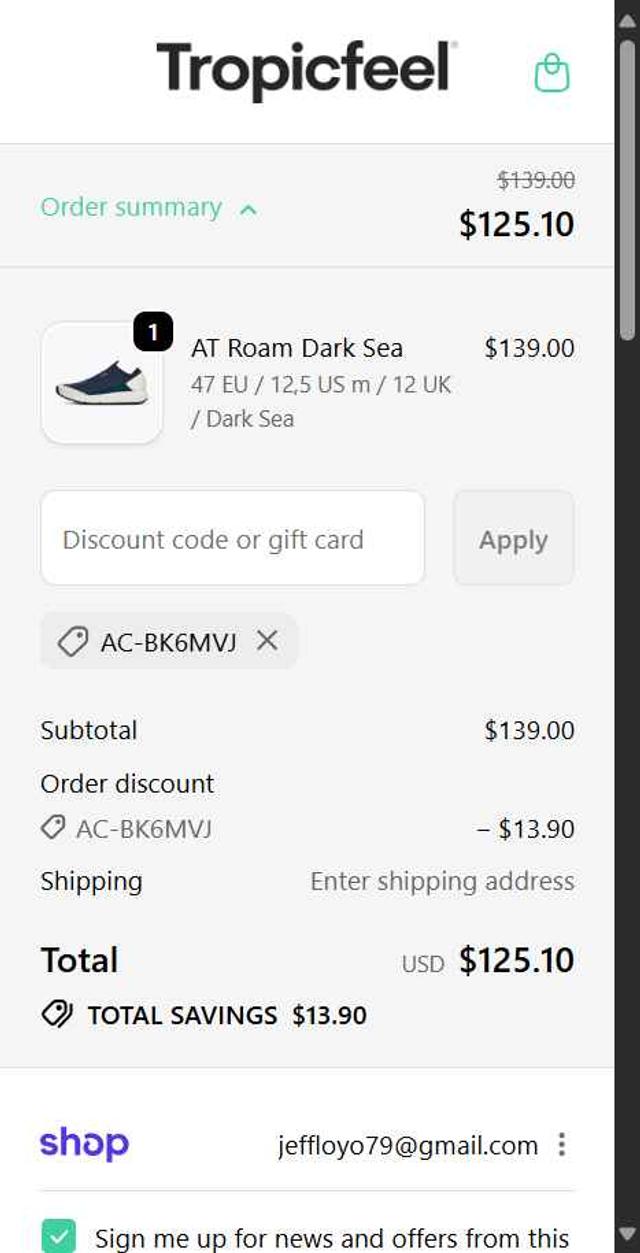Screen dimensions: 640x1253
Task: Click the scroll down arrow on scrollbar
Action: pos(627,1234)
